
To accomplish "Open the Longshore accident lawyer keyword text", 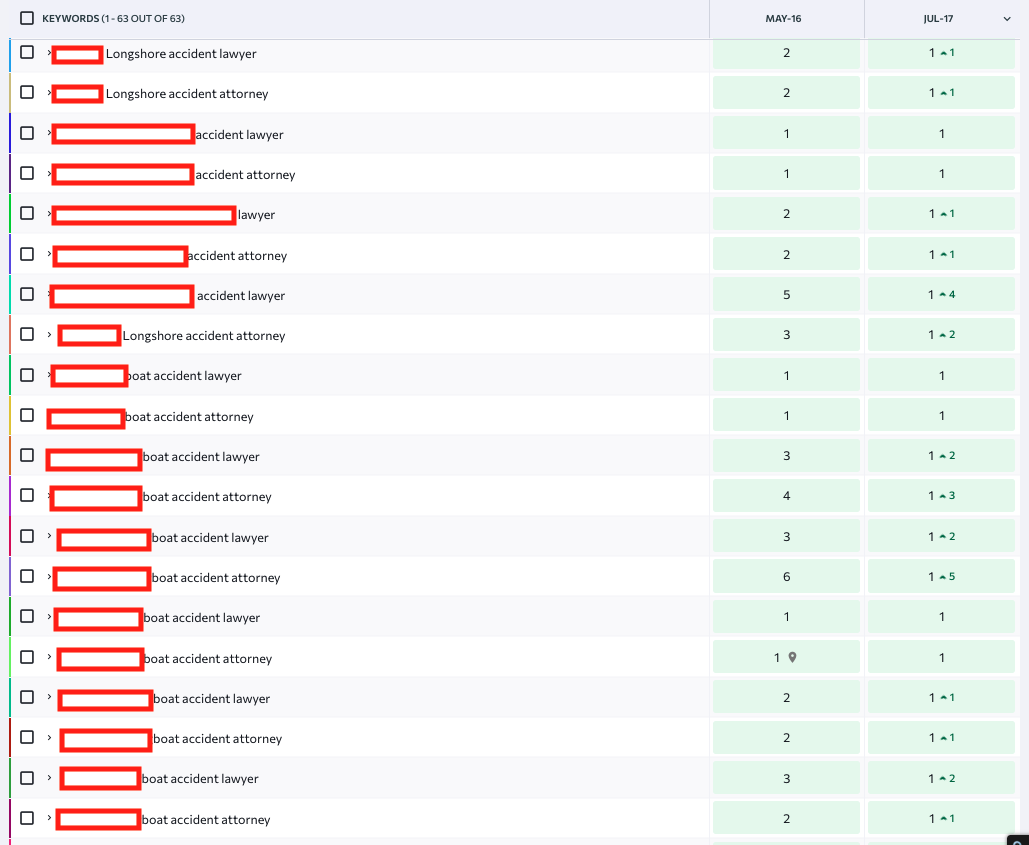I will click(x=181, y=54).
